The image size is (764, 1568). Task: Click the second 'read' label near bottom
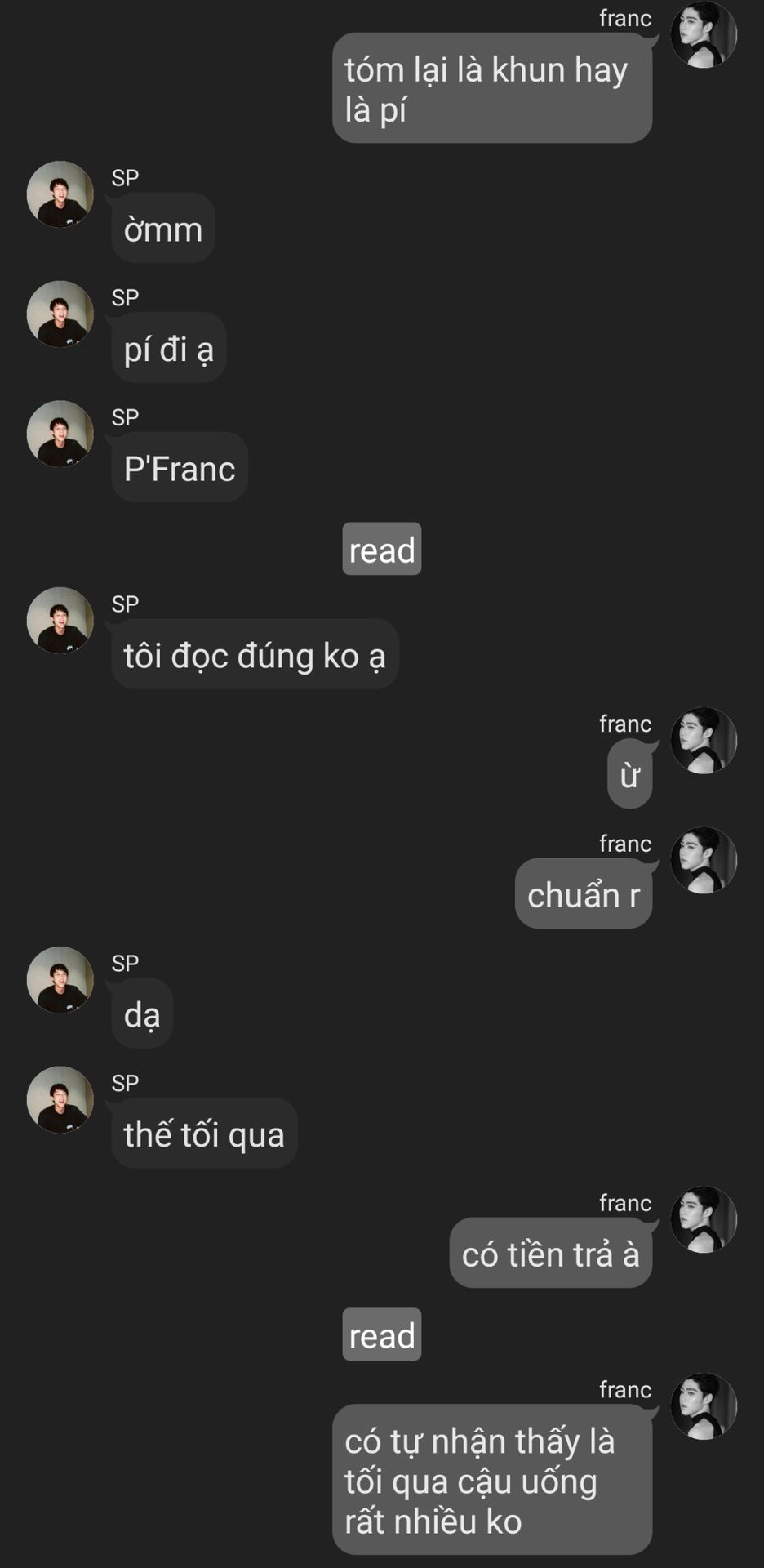coord(382,1334)
